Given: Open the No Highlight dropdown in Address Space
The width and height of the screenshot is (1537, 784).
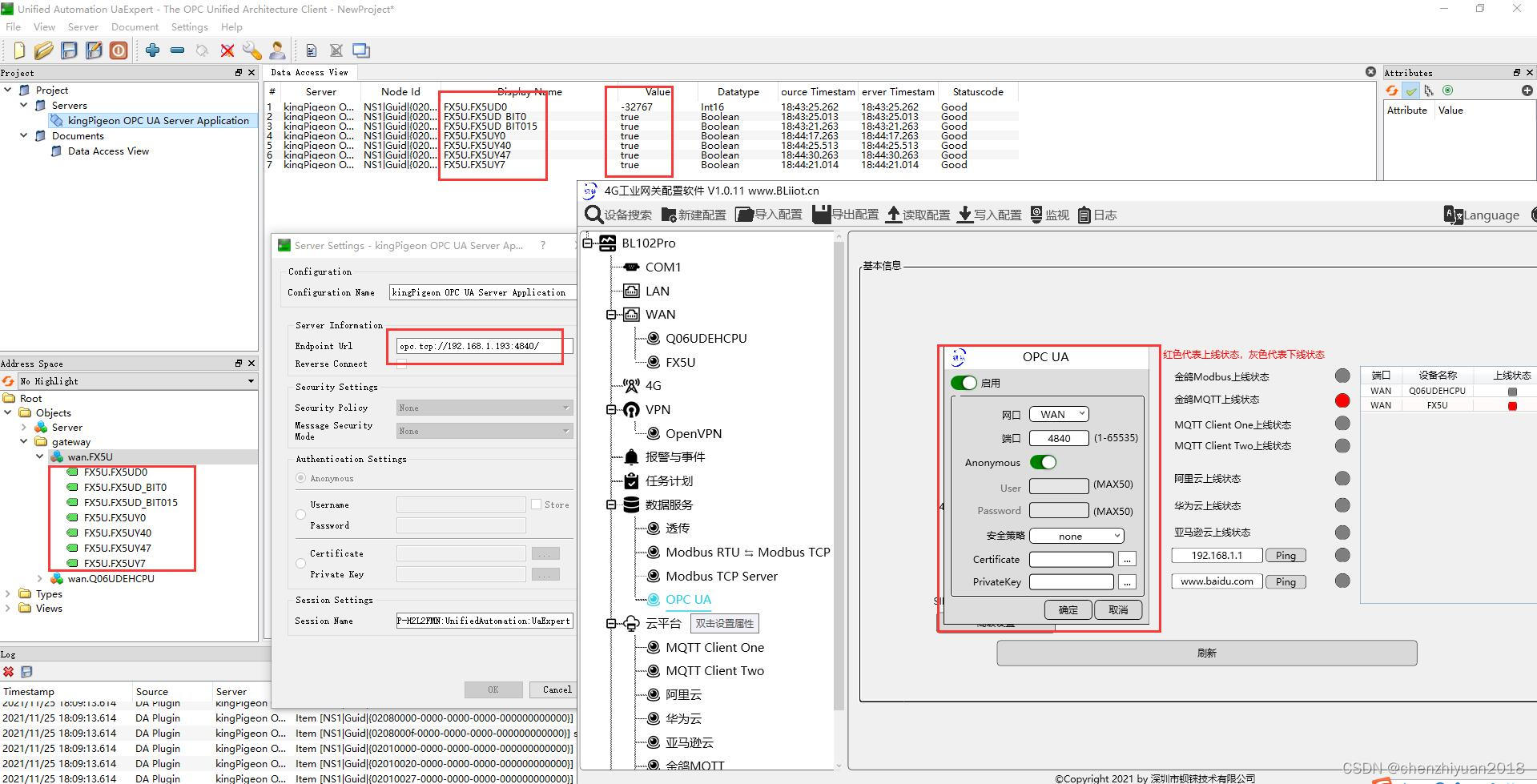Looking at the screenshot, I should [137, 381].
